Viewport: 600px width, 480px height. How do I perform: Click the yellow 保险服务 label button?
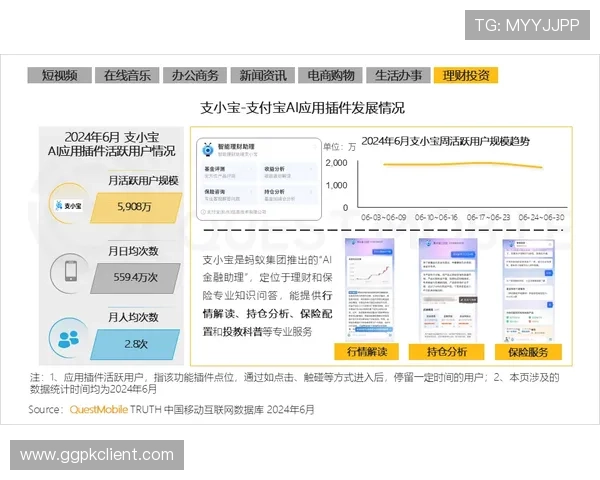528,351
